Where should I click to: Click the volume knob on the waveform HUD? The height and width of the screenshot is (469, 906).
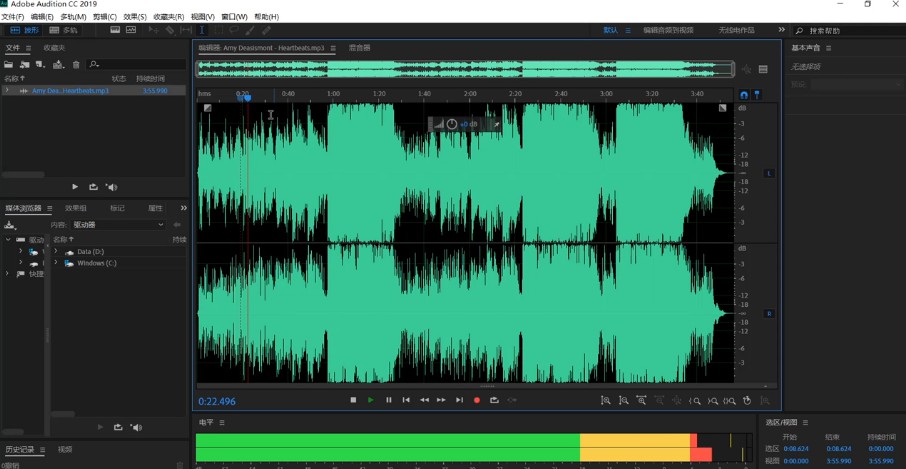(452, 124)
